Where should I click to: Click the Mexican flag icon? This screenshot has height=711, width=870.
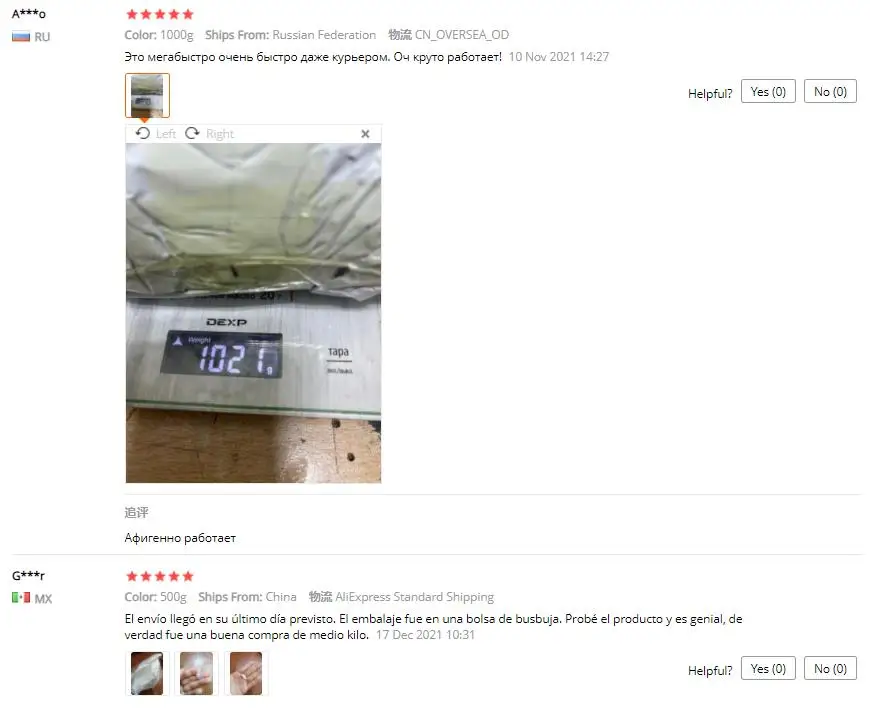point(21,598)
